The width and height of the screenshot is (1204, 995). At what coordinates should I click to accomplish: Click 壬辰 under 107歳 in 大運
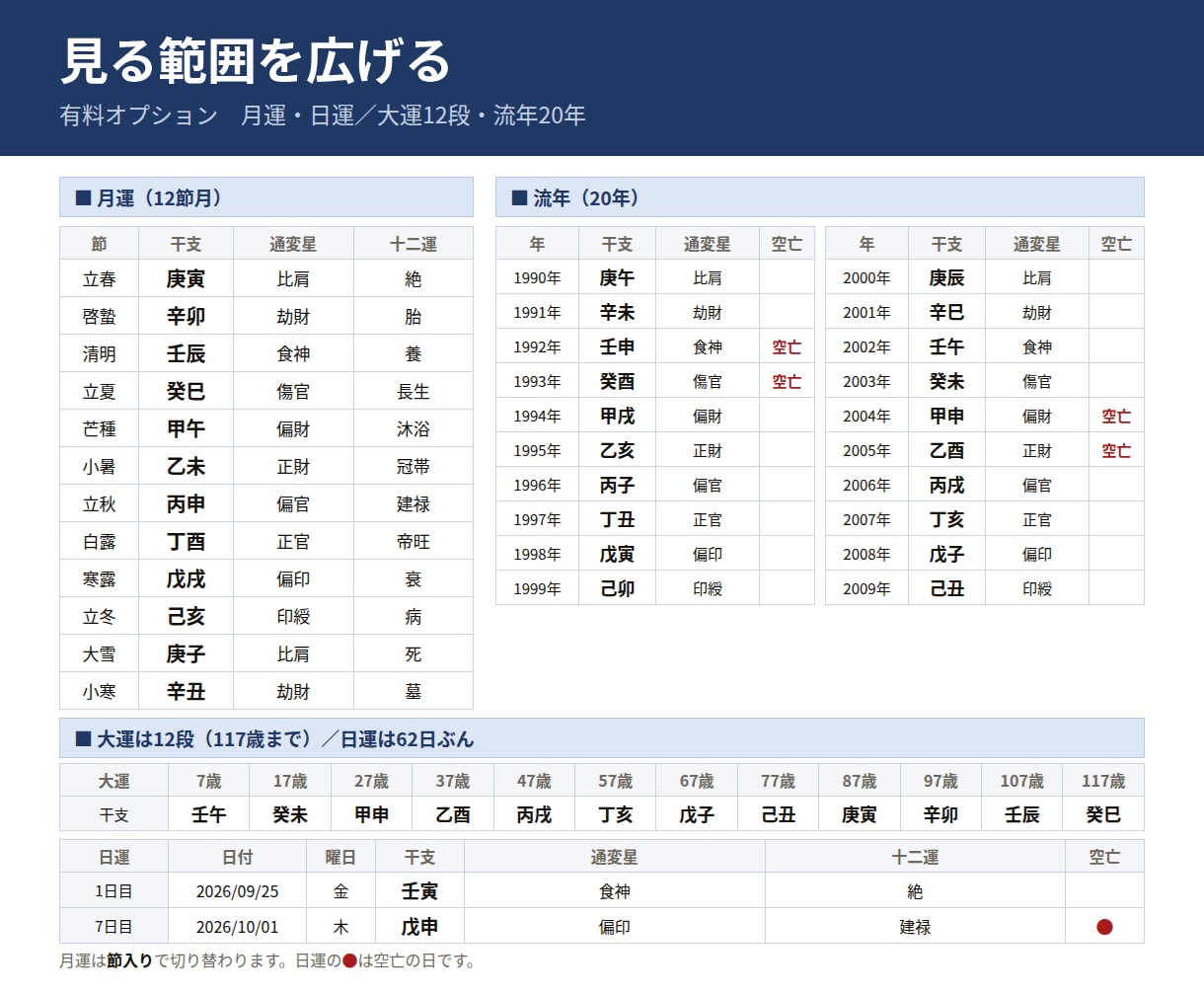(1021, 815)
